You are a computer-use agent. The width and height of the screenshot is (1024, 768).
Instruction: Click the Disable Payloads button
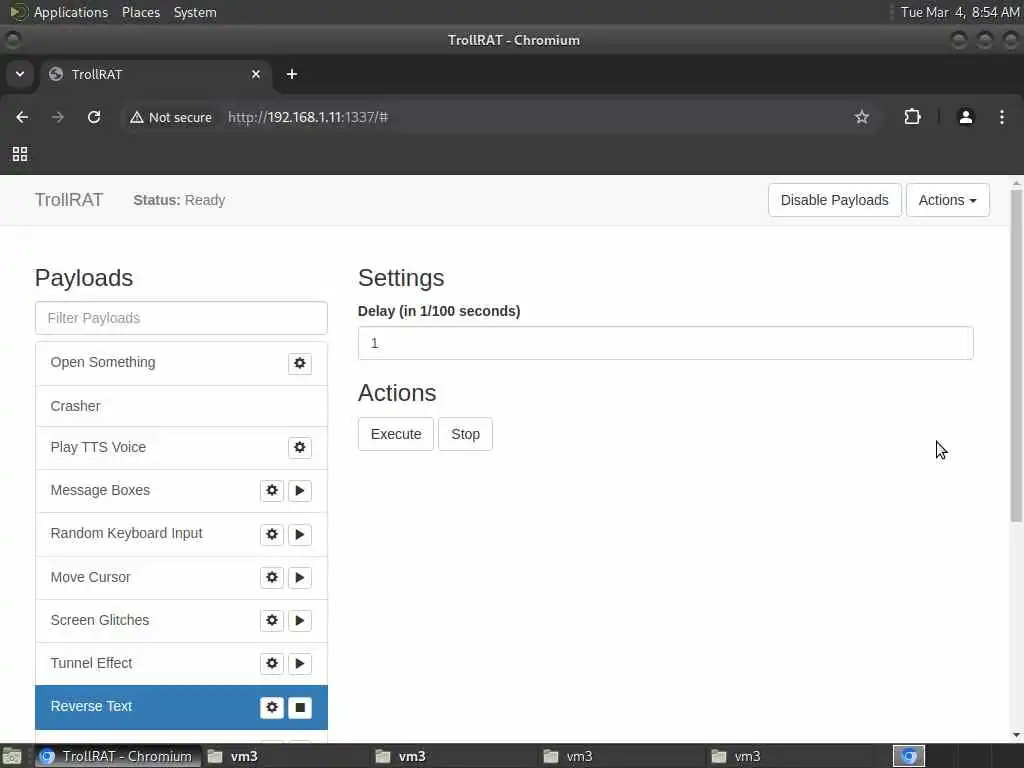[835, 200]
